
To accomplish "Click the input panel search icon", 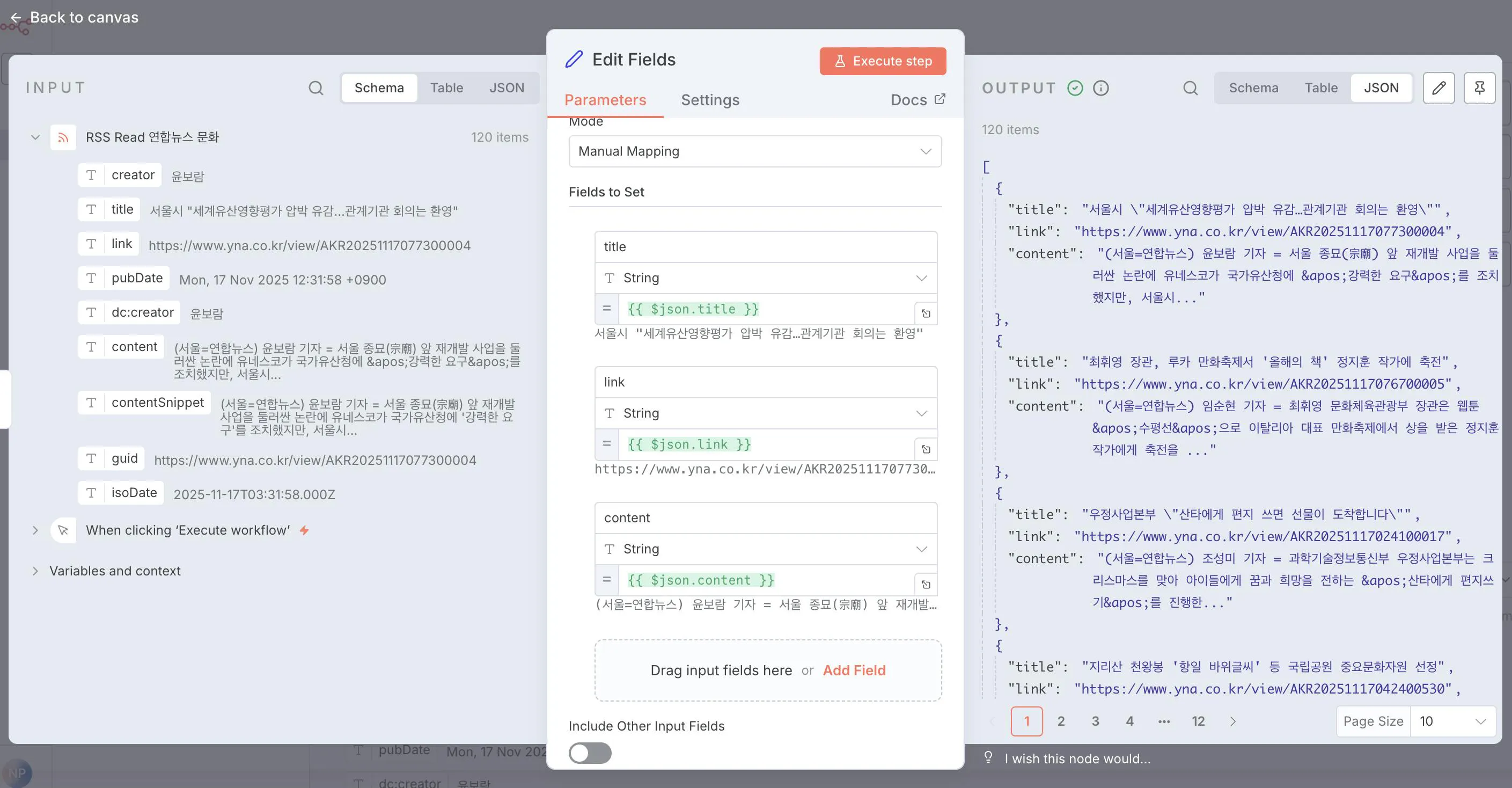I will pos(316,88).
